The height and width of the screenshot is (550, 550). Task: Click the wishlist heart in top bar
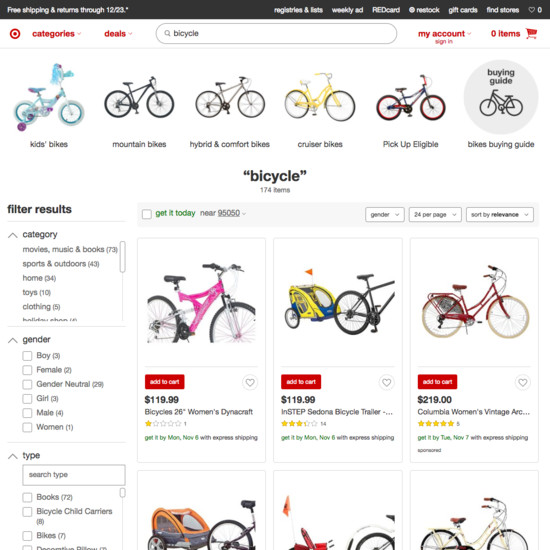532,10
